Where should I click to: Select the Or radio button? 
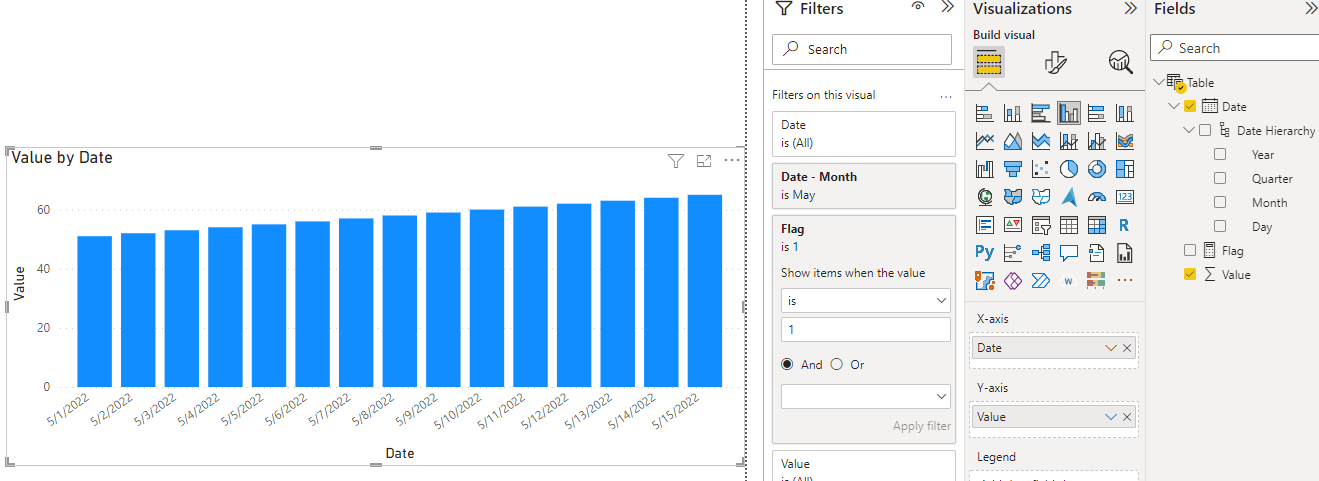coord(837,365)
